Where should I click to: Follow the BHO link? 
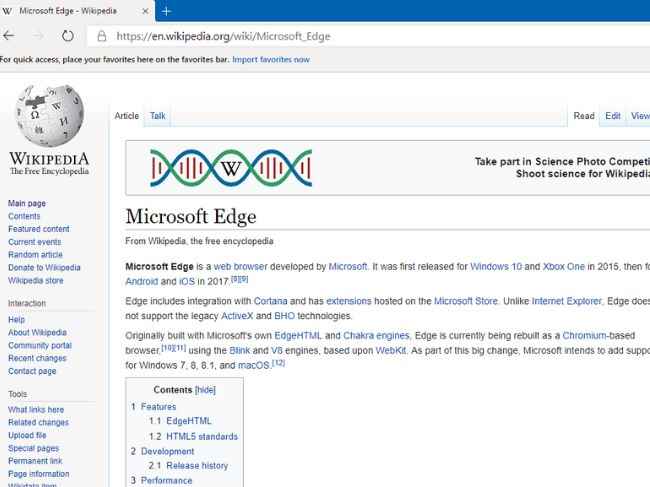(x=284, y=316)
